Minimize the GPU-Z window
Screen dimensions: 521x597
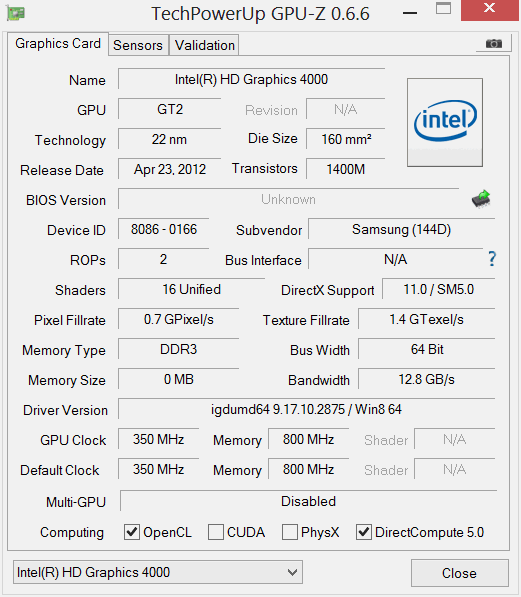(x=410, y=13)
